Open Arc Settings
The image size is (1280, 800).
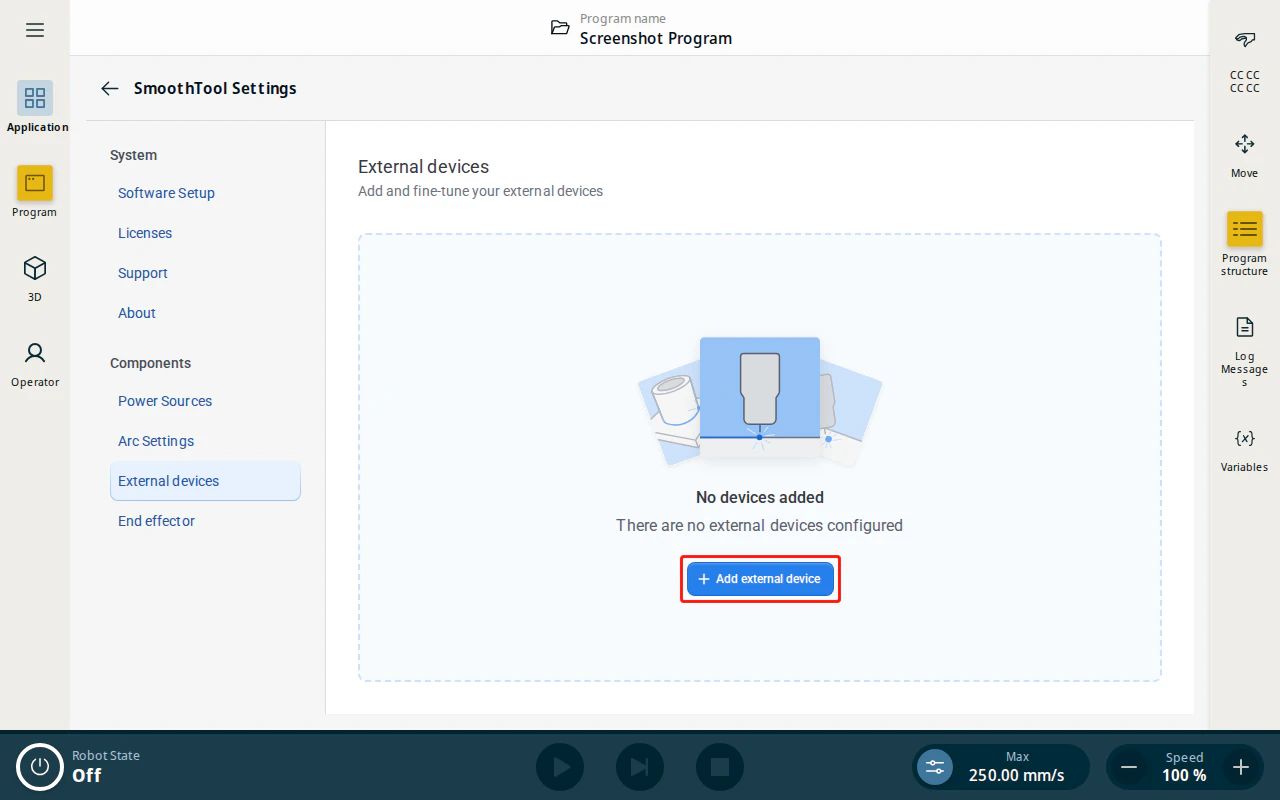click(x=156, y=441)
